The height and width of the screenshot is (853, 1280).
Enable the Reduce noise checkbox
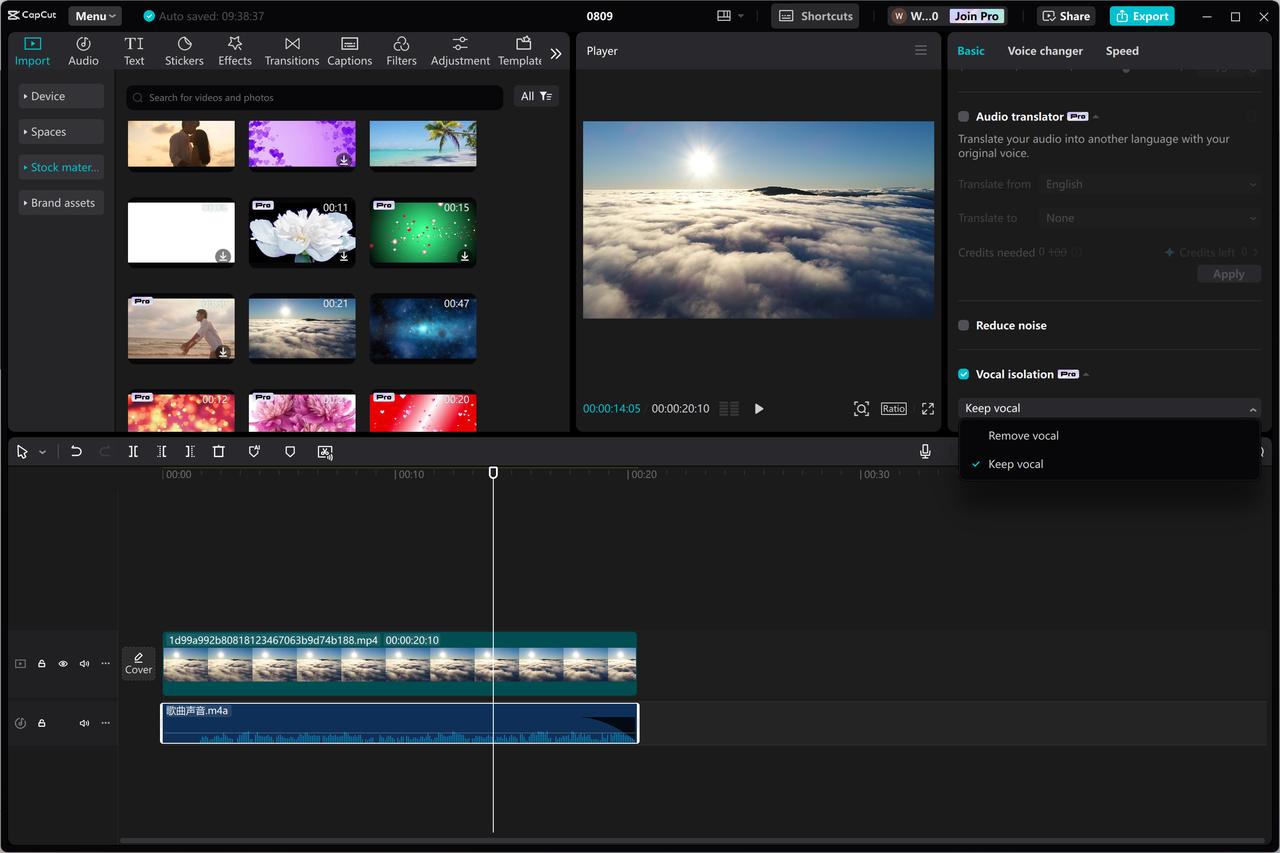963,325
